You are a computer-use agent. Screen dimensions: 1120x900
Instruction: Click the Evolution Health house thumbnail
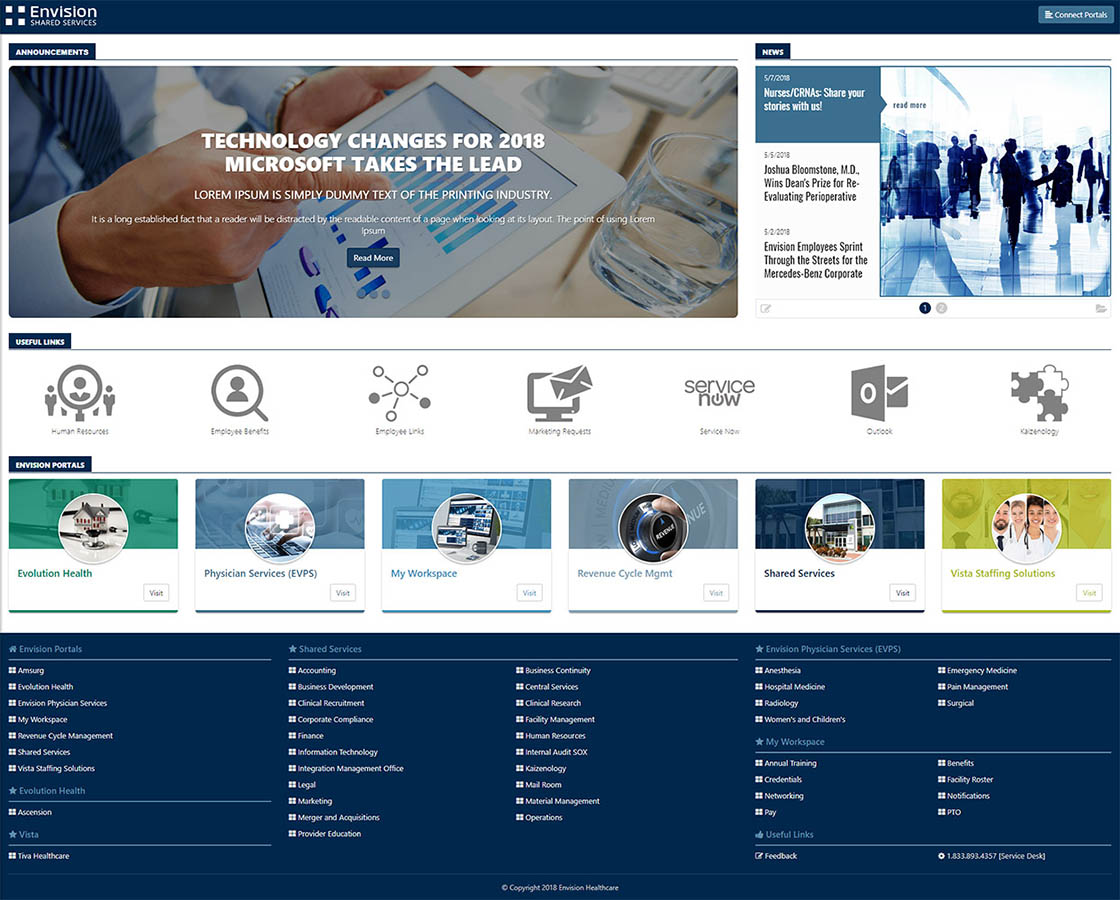pyautogui.click(x=93, y=529)
